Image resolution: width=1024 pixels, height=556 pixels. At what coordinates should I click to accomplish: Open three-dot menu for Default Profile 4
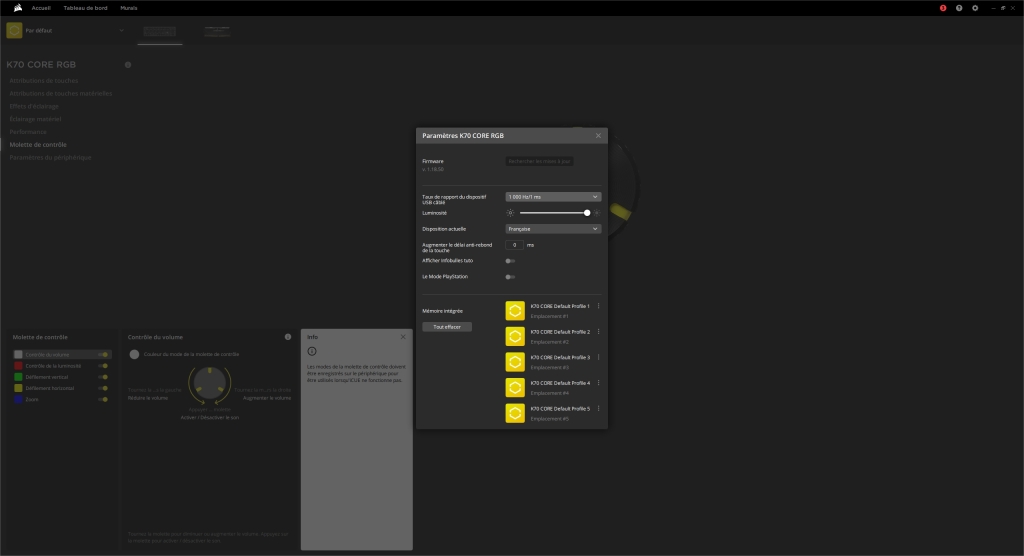click(x=598, y=383)
